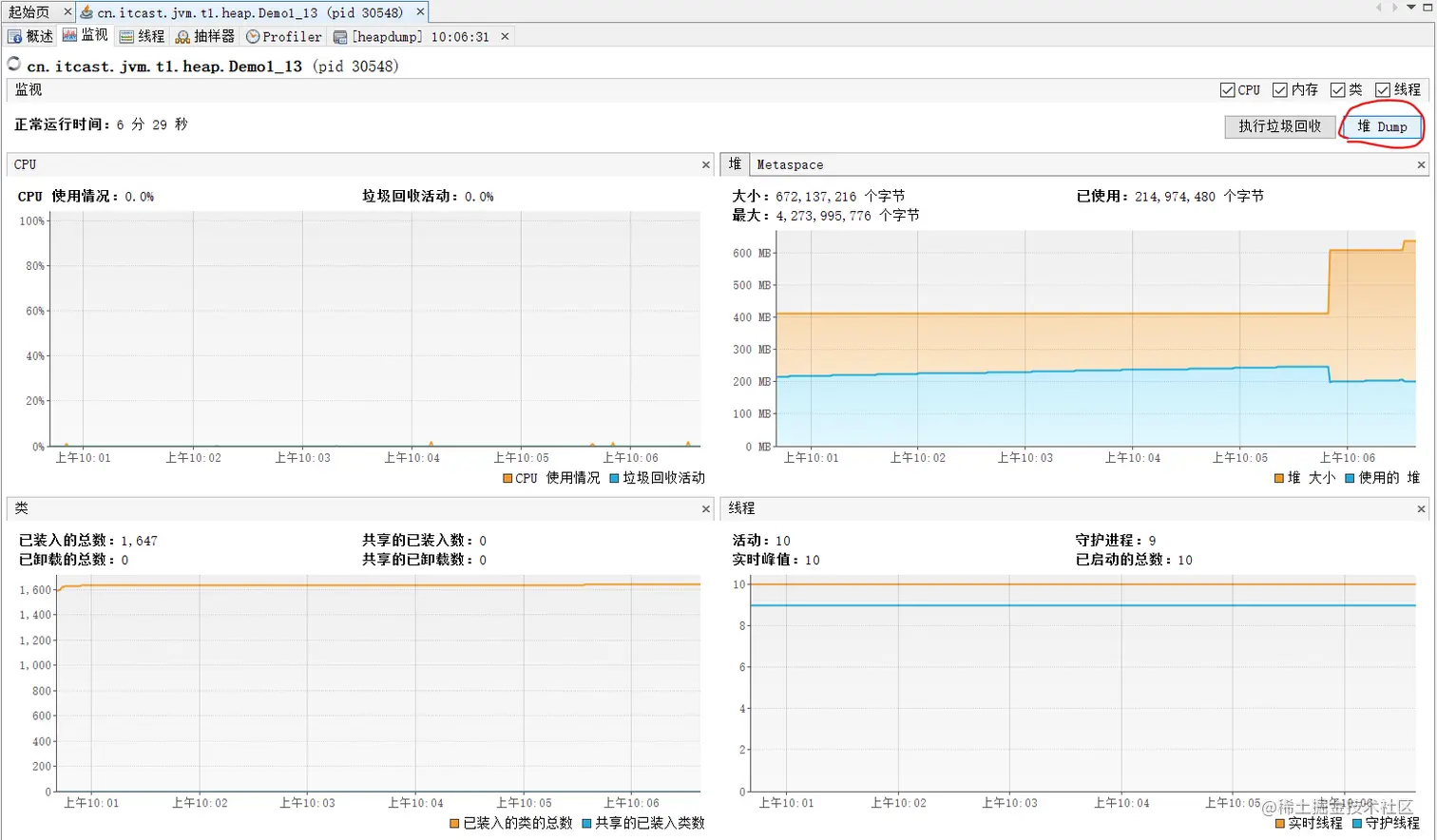Open the document list dropdown arrow

coord(1411,8)
